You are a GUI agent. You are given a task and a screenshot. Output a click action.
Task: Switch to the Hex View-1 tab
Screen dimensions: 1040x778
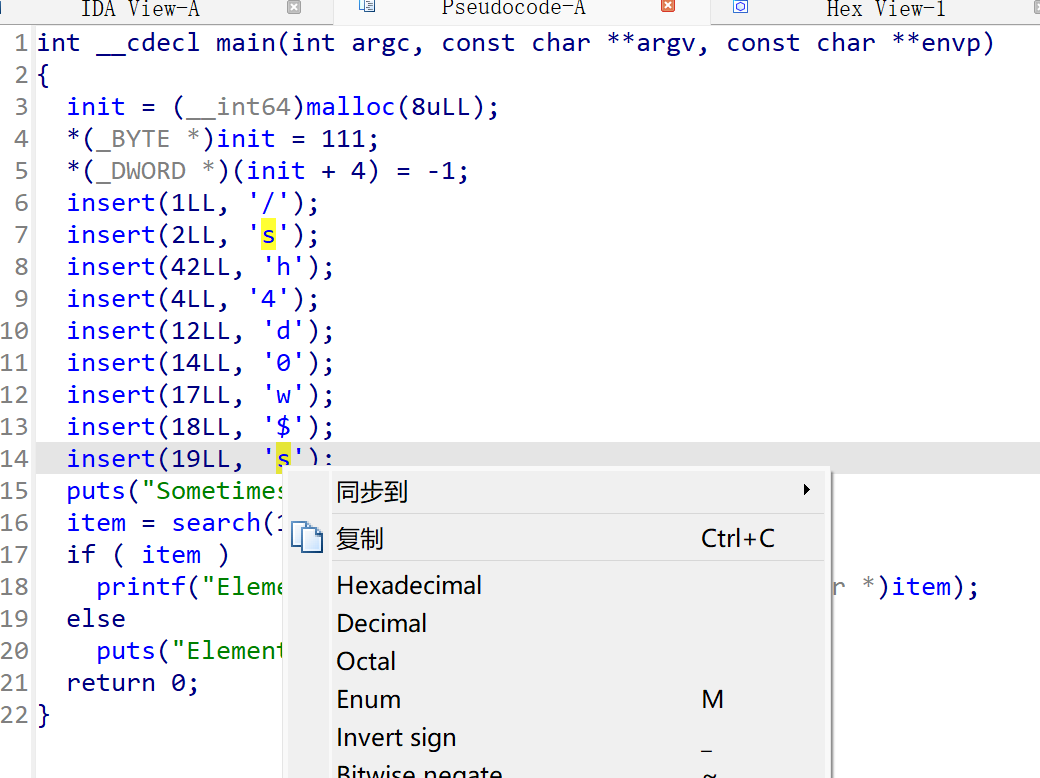click(885, 9)
